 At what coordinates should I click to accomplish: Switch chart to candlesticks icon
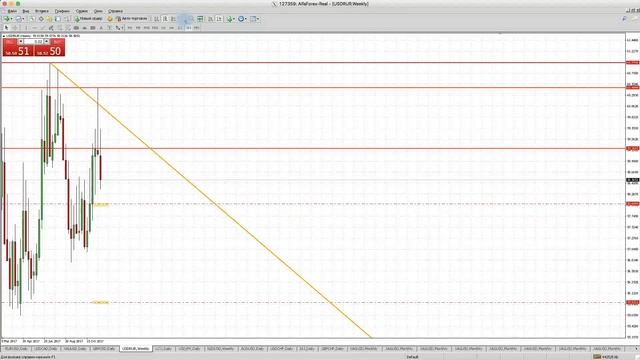(165, 19)
